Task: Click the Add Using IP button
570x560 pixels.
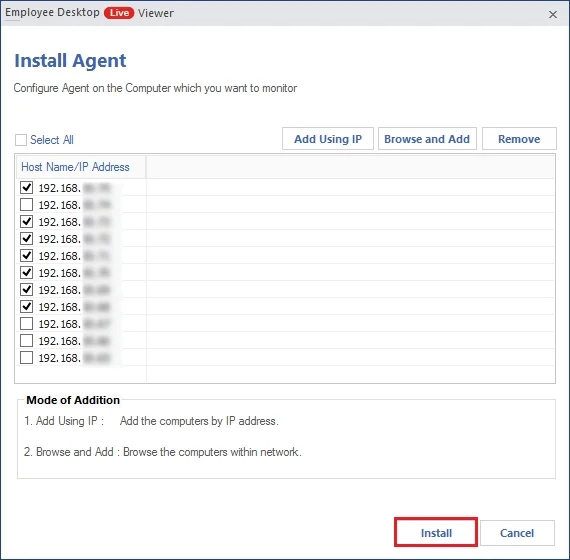Action: tap(328, 139)
